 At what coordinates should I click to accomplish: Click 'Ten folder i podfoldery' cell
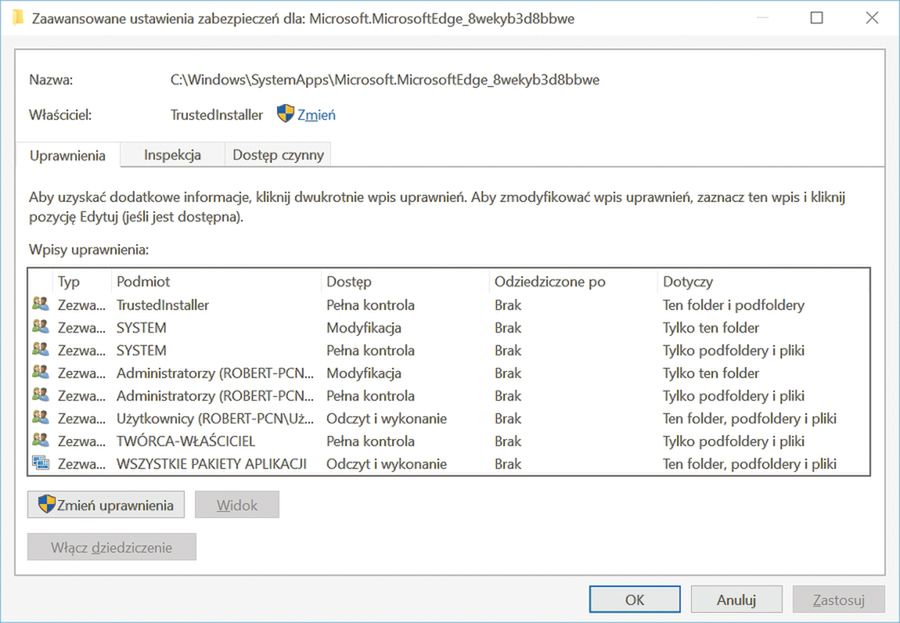coord(734,304)
